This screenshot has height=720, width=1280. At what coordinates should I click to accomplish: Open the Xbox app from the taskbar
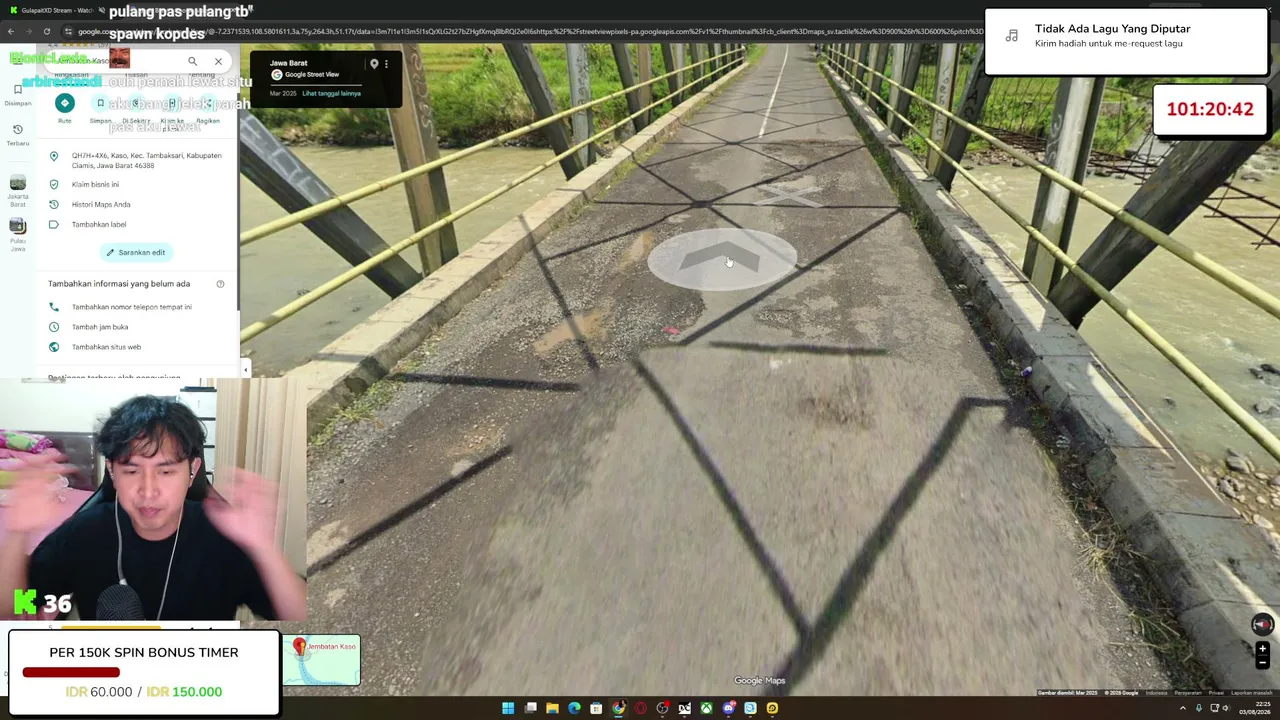coord(706,708)
